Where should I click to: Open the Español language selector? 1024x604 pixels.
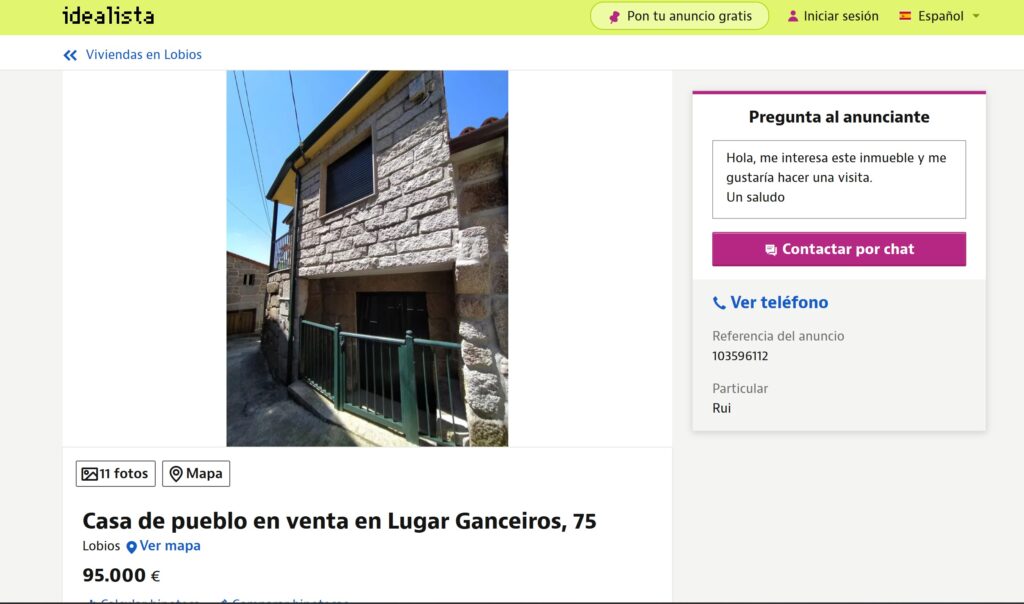pyautogui.click(x=939, y=16)
